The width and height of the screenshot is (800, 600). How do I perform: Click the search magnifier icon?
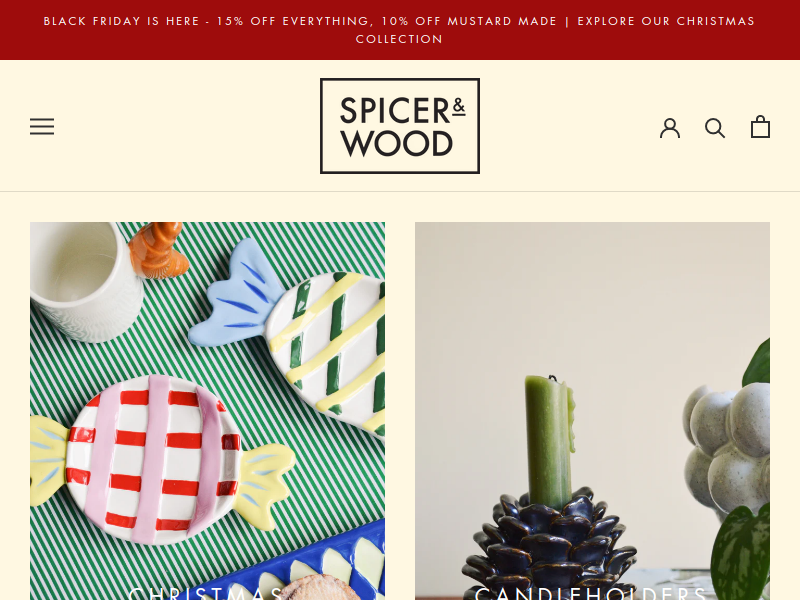tap(715, 128)
